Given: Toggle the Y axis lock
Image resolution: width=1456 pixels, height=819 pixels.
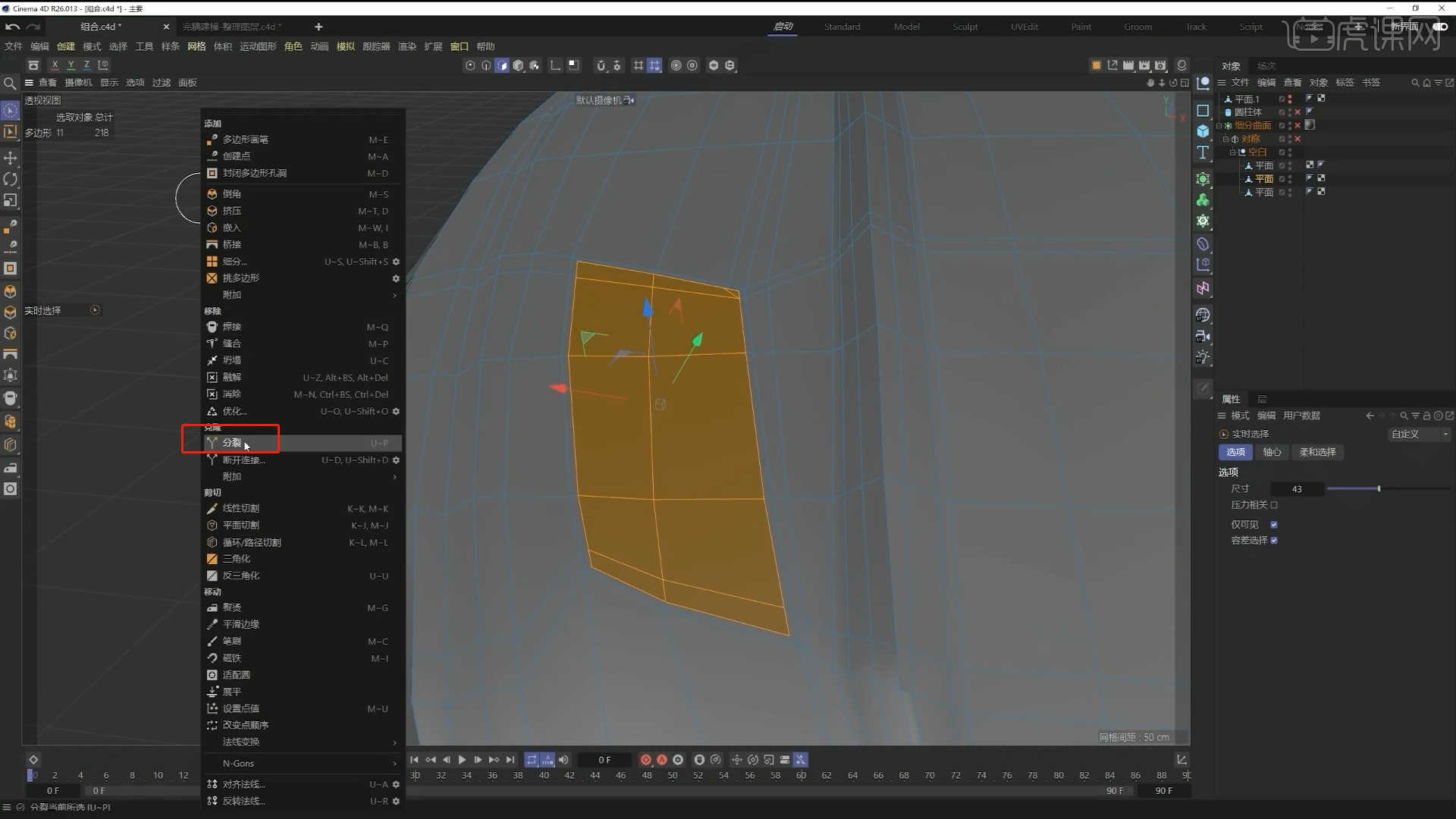Looking at the screenshot, I should tap(71, 65).
